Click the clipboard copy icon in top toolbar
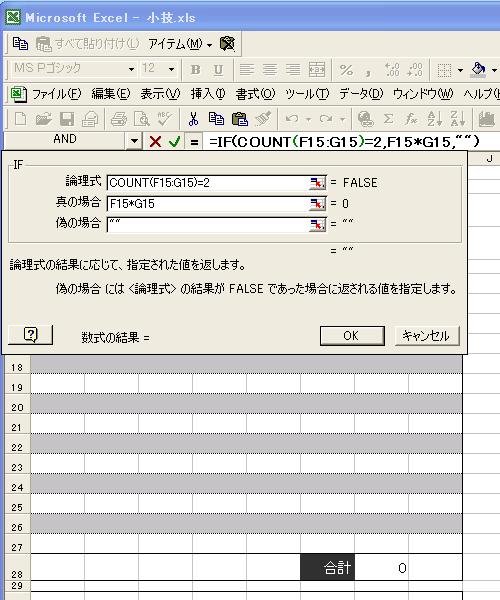 coord(20,44)
